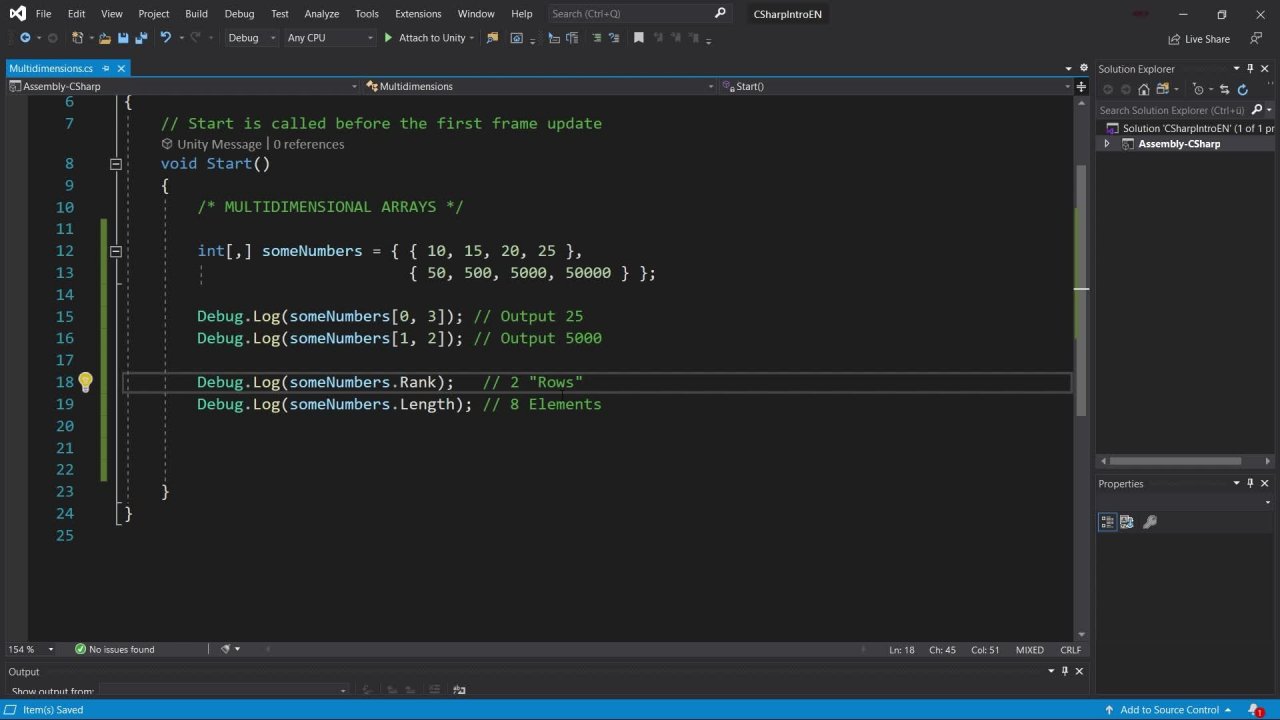1280x720 pixels.
Task: Click Sync with Active Document icon
Action: point(1224,90)
